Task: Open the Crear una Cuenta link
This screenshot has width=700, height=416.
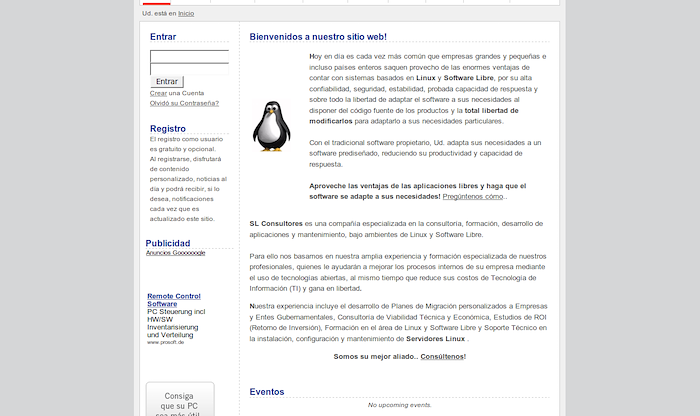Action: 158,93
